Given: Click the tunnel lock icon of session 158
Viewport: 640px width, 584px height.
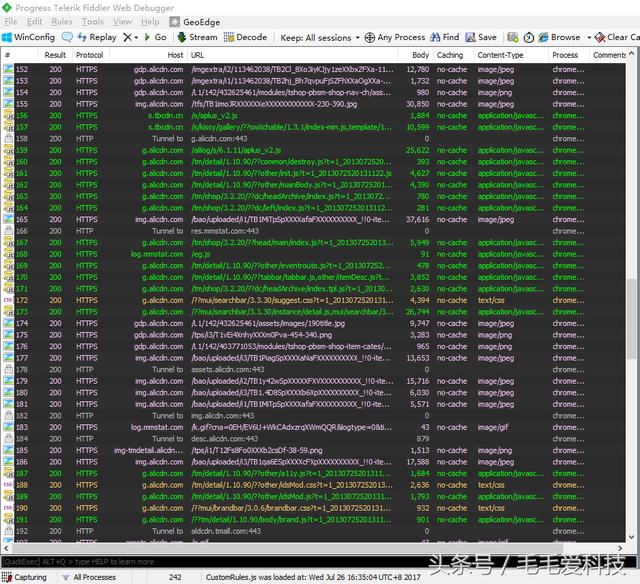Looking at the screenshot, I should pos(8,139).
